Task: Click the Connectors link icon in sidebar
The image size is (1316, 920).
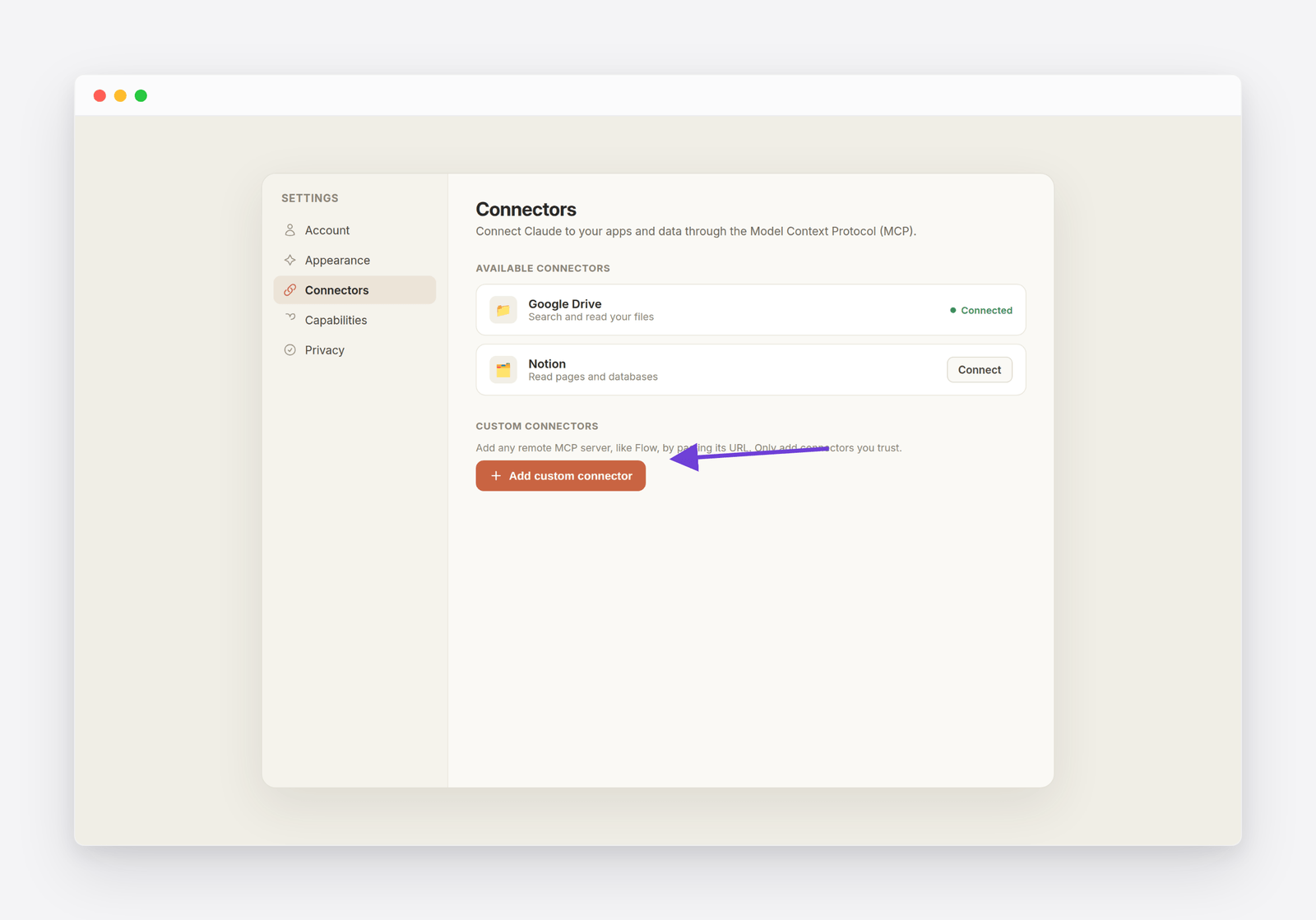Action: pos(290,290)
